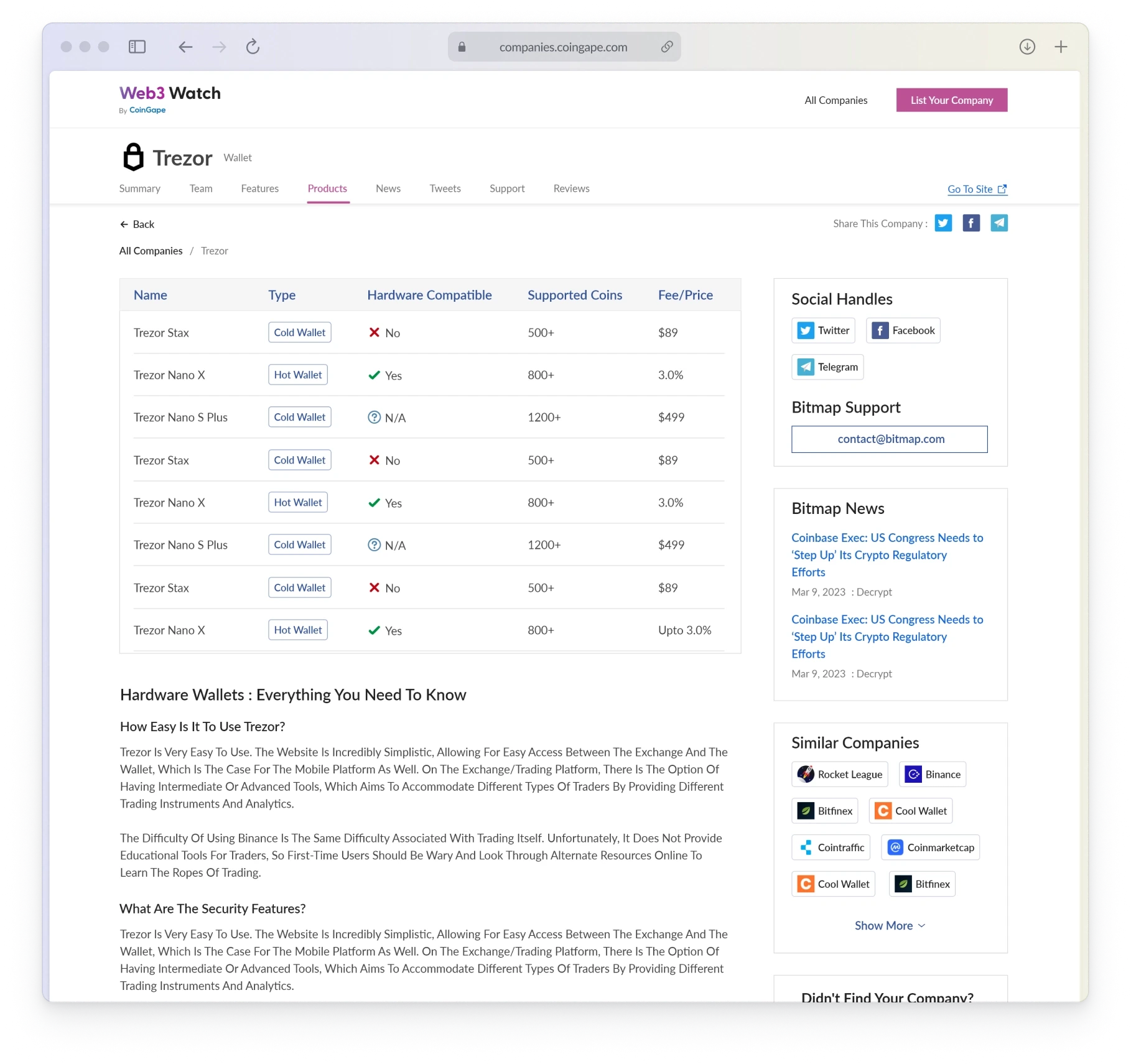Screen dimensions: 1131x1064
Task: Click the Web3 Watch logo
Action: 170,93
